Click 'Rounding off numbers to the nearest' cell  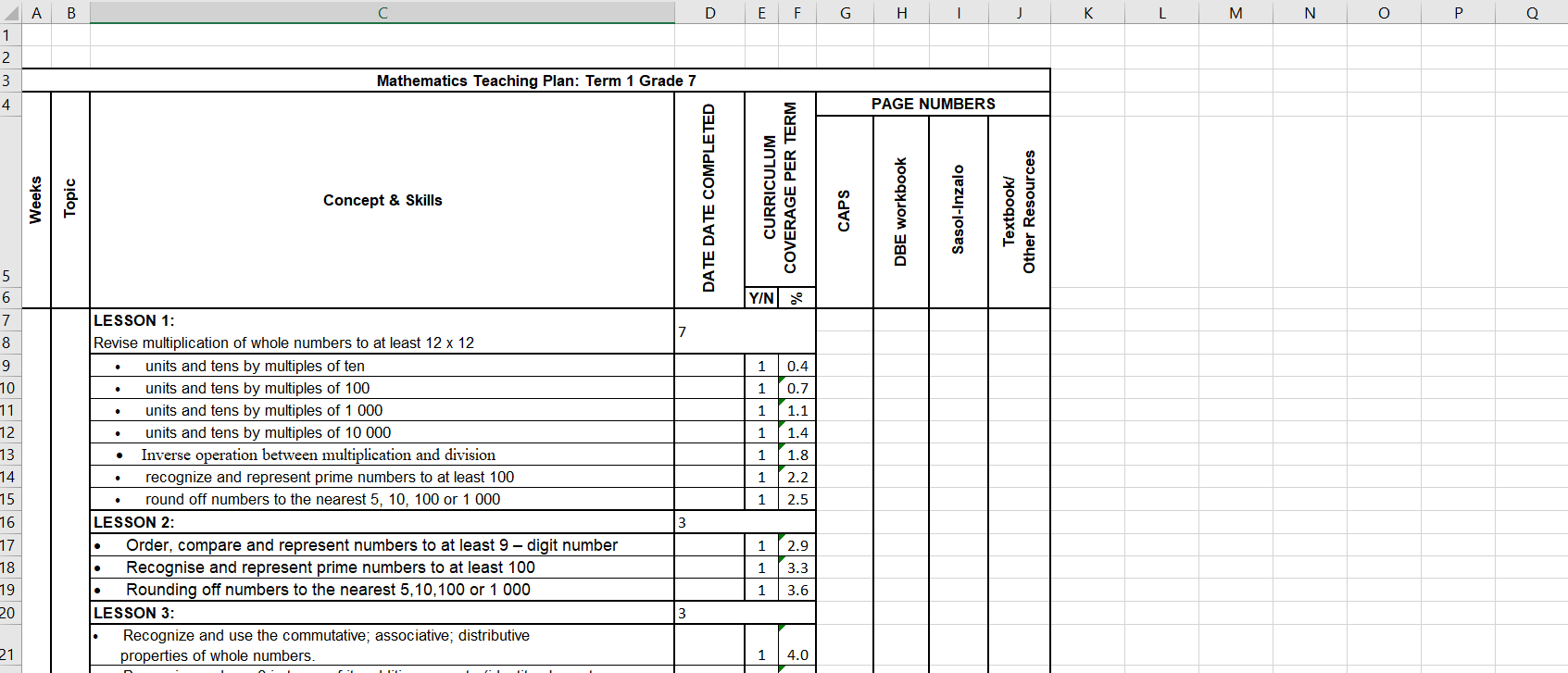tap(383, 590)
